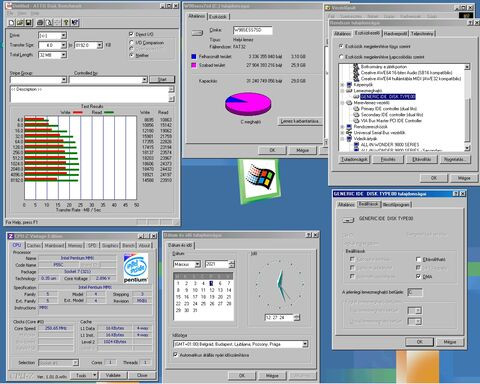Click the Secondary IDE controller device icon
The height and width of the screenshot is (384, 480).
pos(356,115)
